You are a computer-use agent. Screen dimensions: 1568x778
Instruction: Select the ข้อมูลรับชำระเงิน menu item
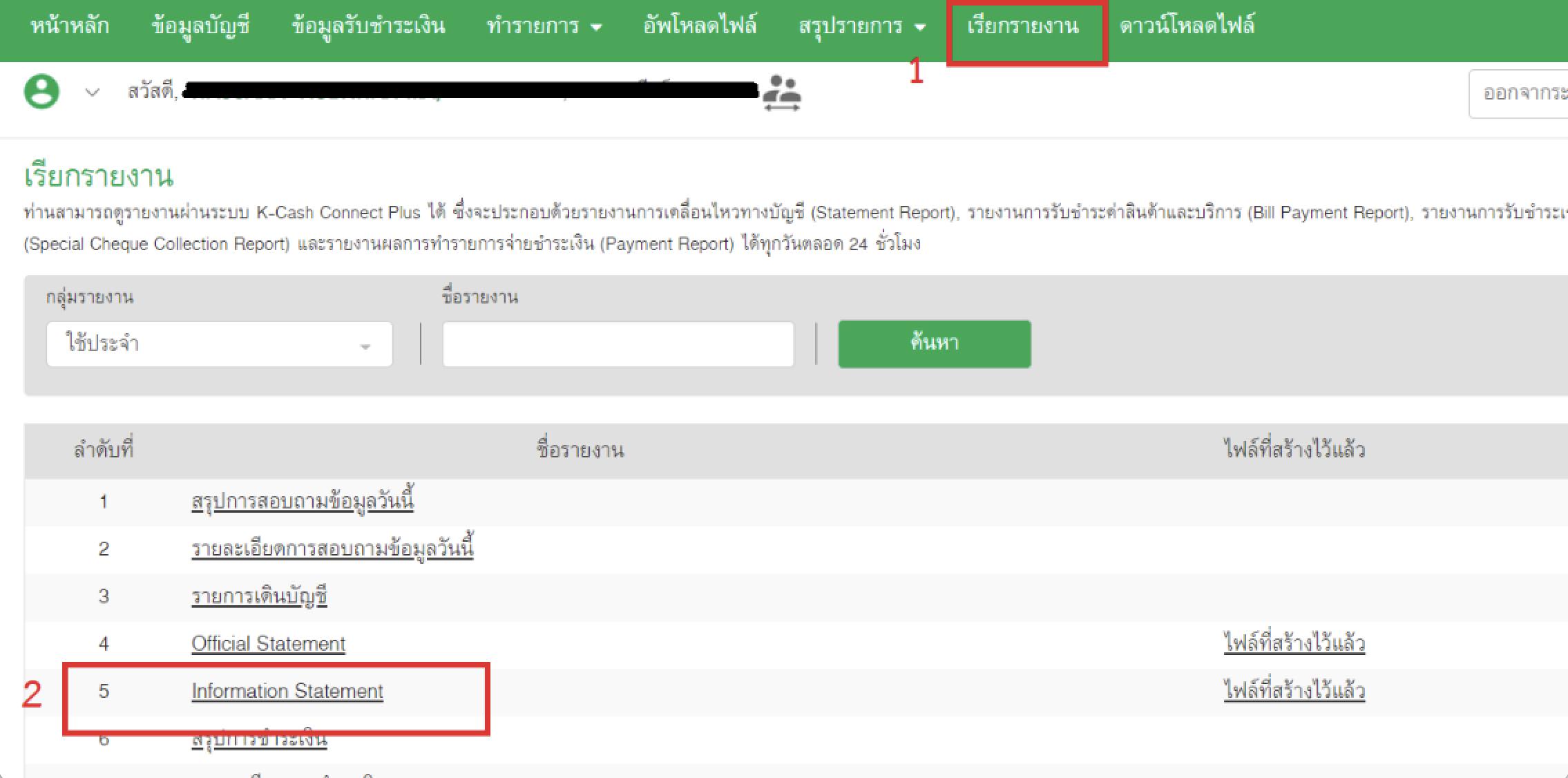point(368,26)
